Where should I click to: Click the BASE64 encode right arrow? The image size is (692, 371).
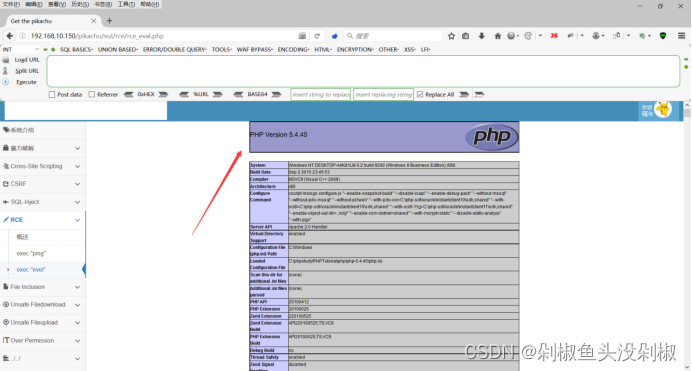[276, 94]
